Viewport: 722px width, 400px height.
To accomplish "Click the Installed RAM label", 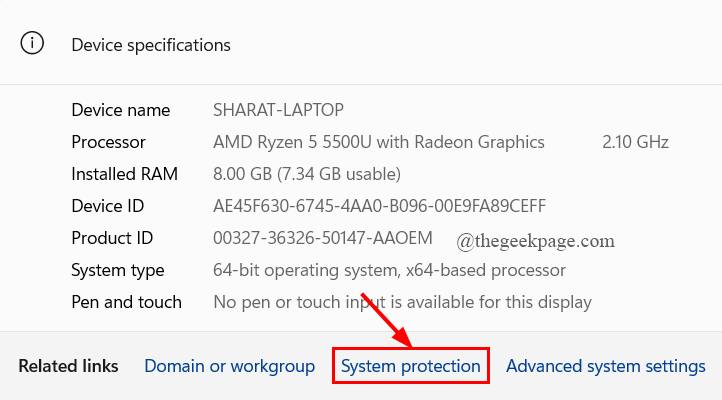I will coord(124,174).
